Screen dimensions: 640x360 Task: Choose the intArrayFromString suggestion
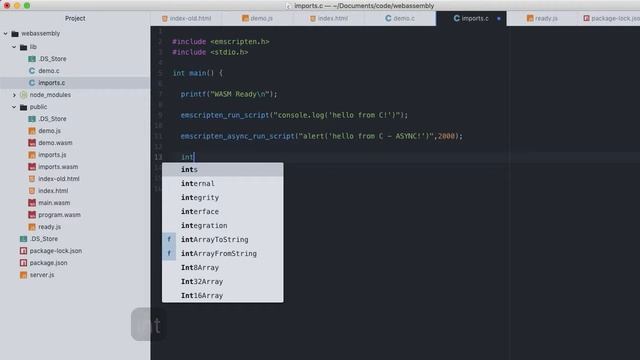(x=222, y=253)
